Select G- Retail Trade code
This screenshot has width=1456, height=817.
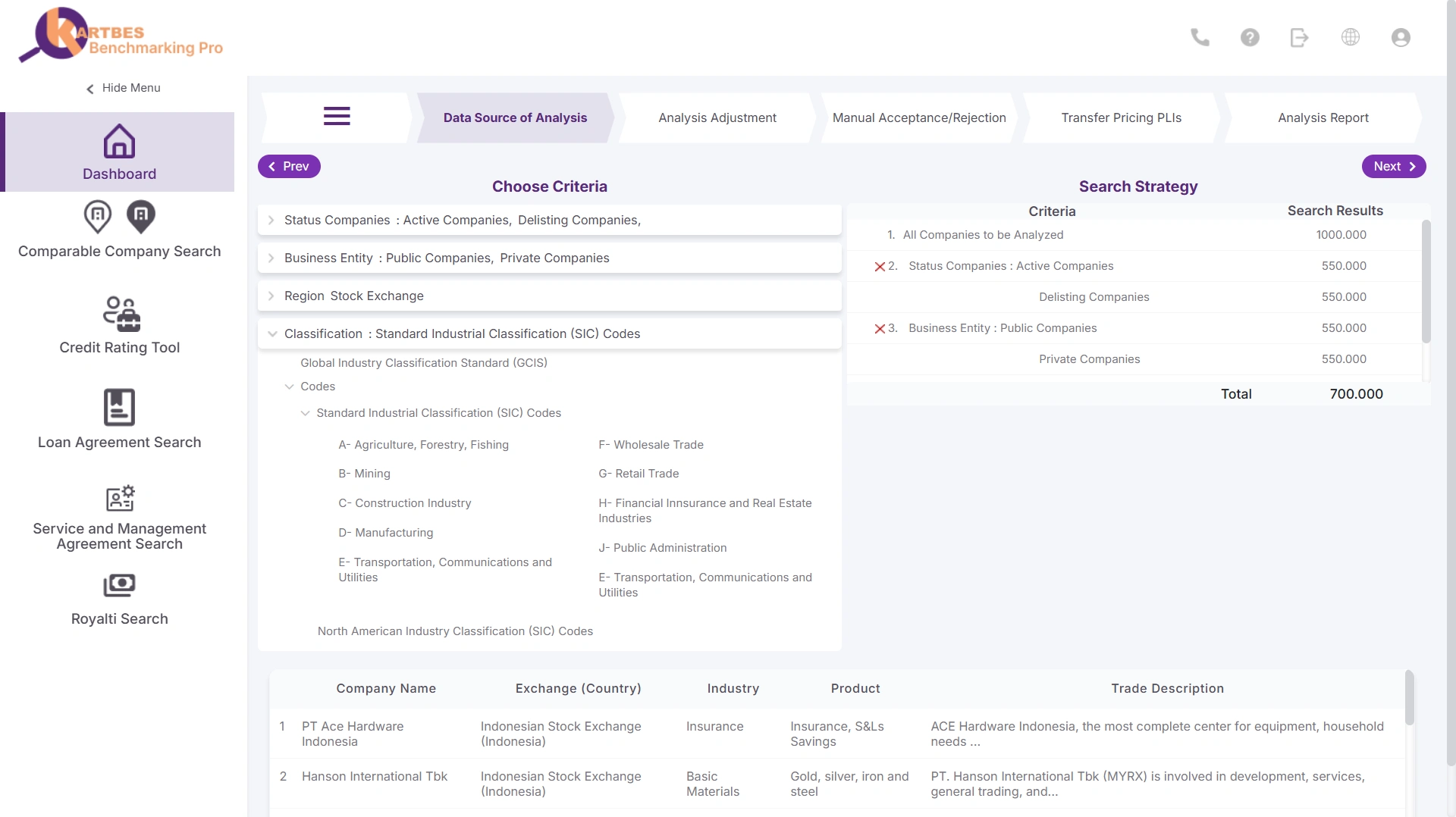click(x=639, y=474)
